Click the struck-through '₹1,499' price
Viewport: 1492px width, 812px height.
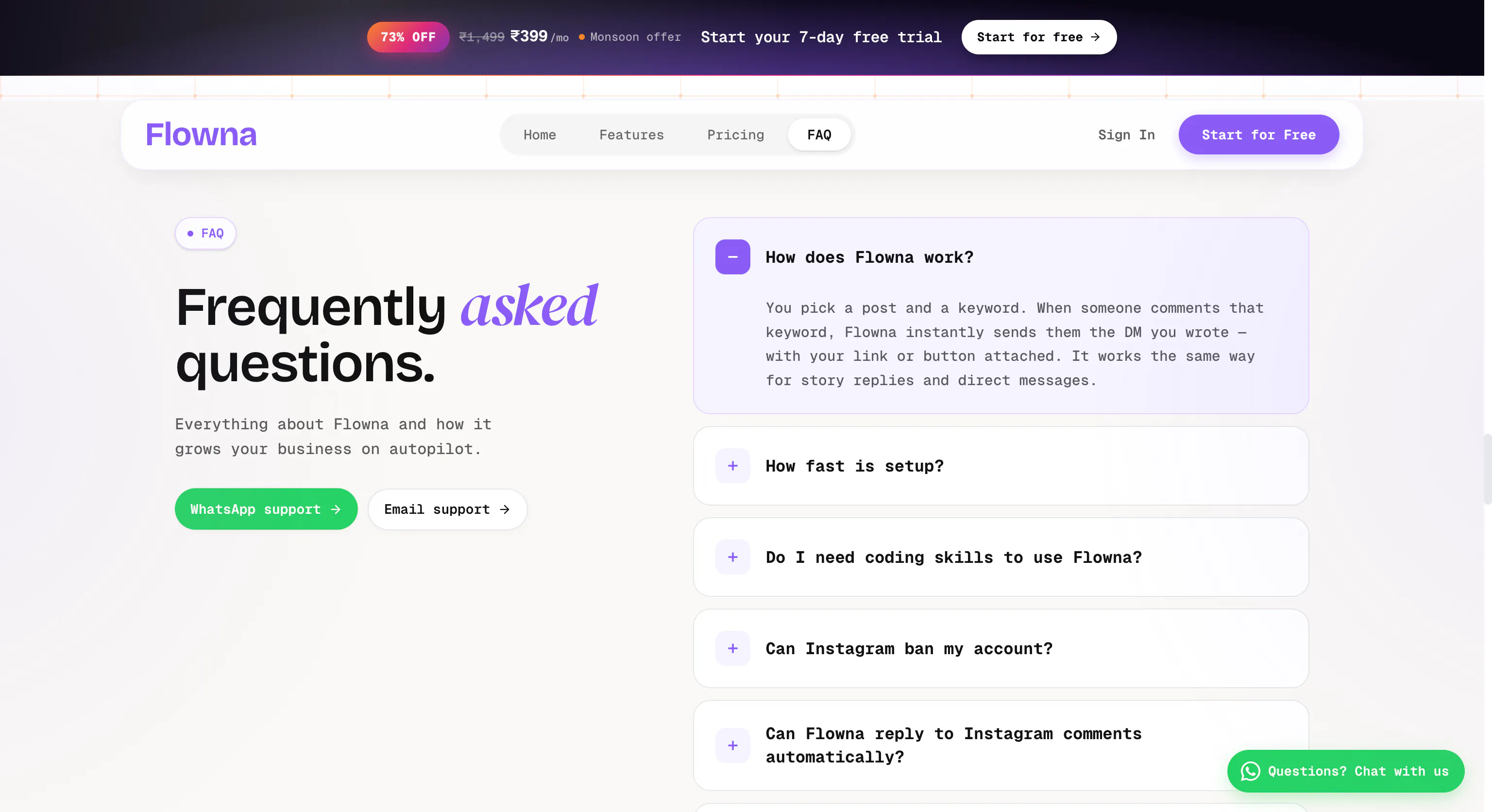coord(481,37)
